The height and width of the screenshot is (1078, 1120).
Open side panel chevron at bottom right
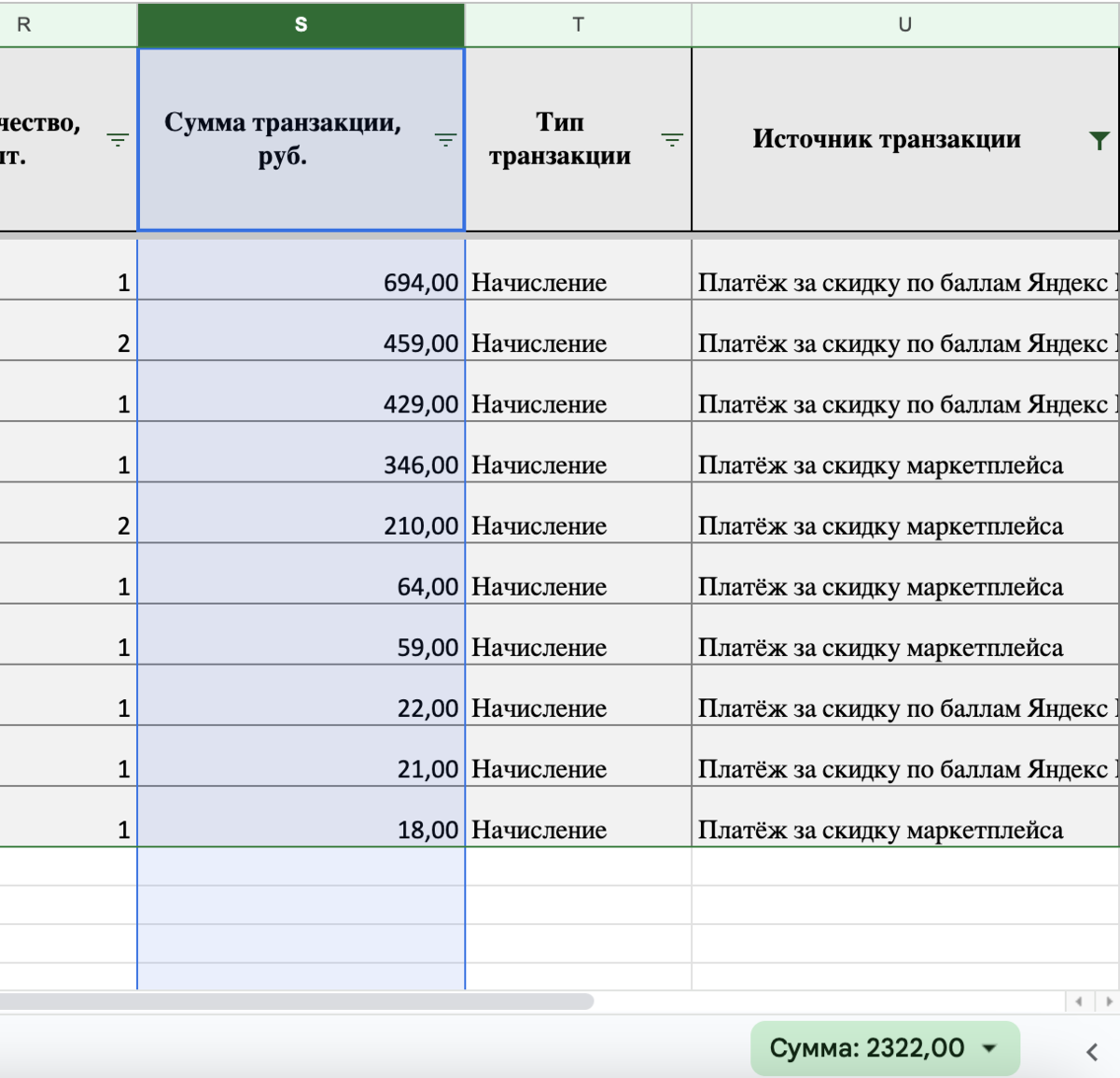pyautogui.click(x=1092, y=1052)
